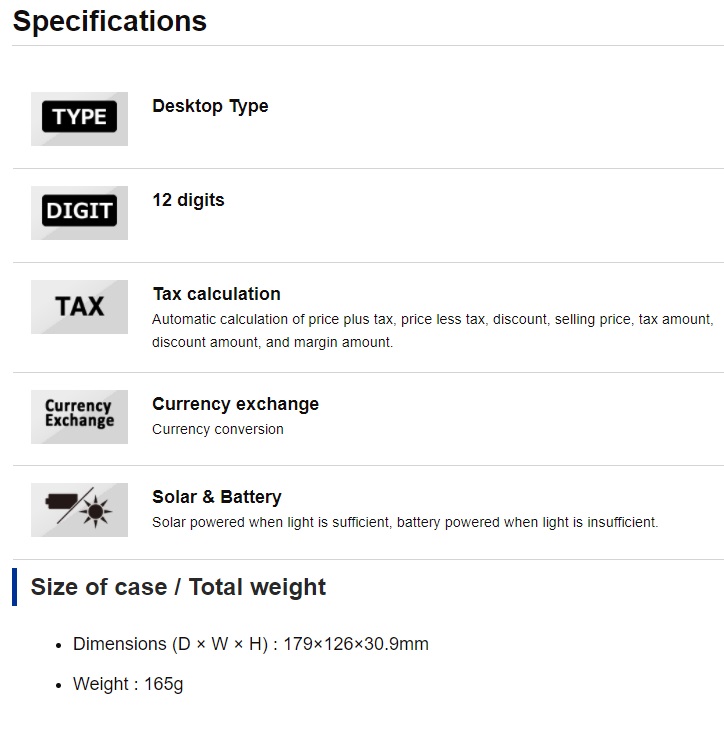Click the DIGIT spec icon
The image size is (724, 729).
tap(79, 213)
